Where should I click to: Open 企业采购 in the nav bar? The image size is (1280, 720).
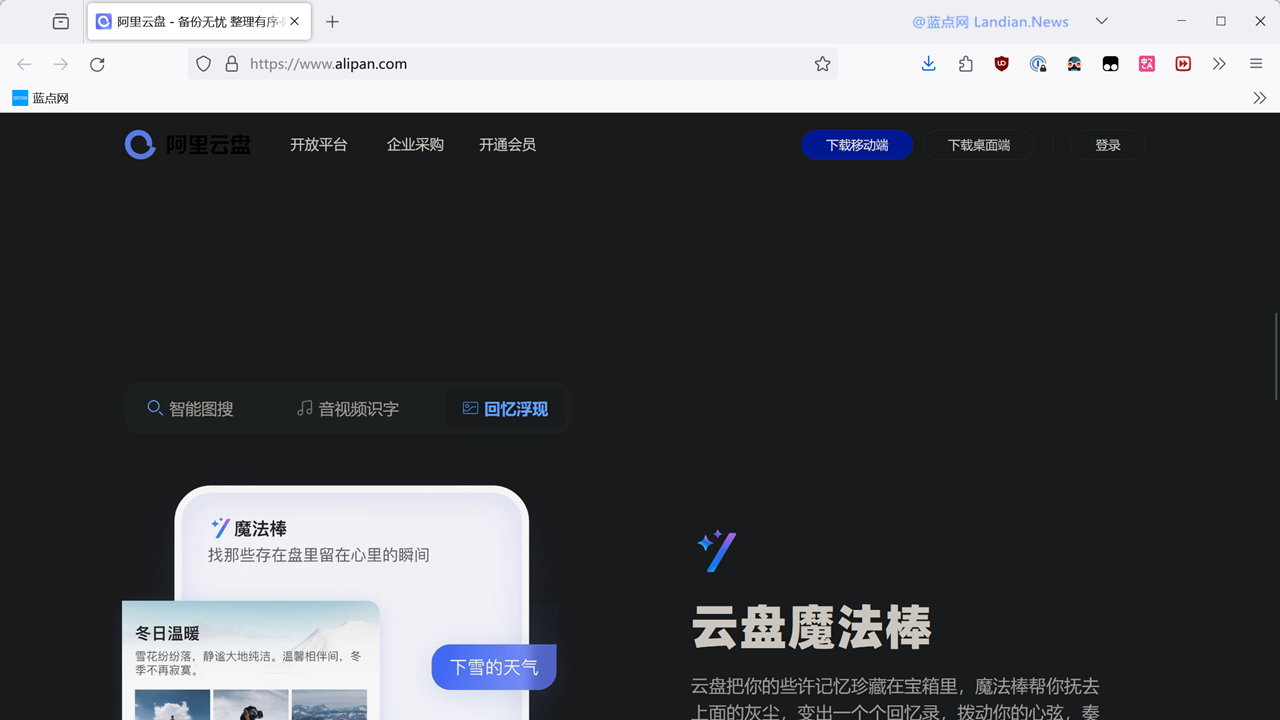point(415,145)
